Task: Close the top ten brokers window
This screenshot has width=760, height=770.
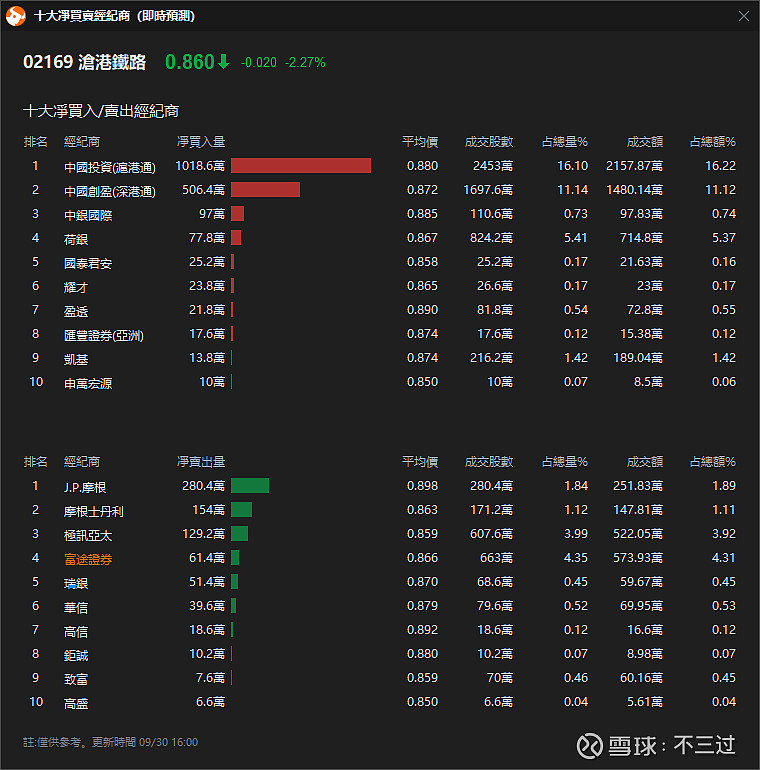Action: (743, 16)
